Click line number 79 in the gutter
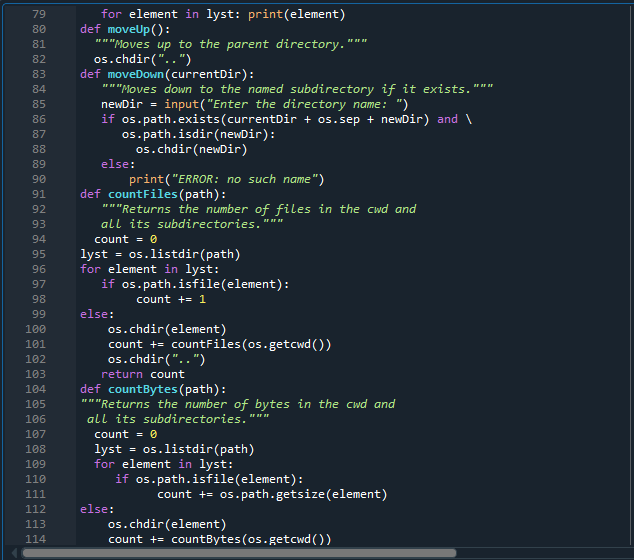 (x=39, y=14)
